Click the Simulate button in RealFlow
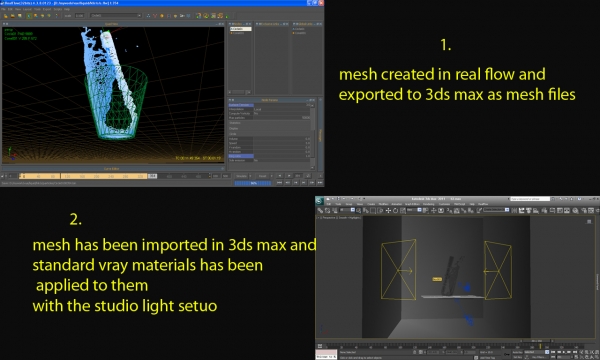This screenshot has height=360, width=600. (242, 176)
